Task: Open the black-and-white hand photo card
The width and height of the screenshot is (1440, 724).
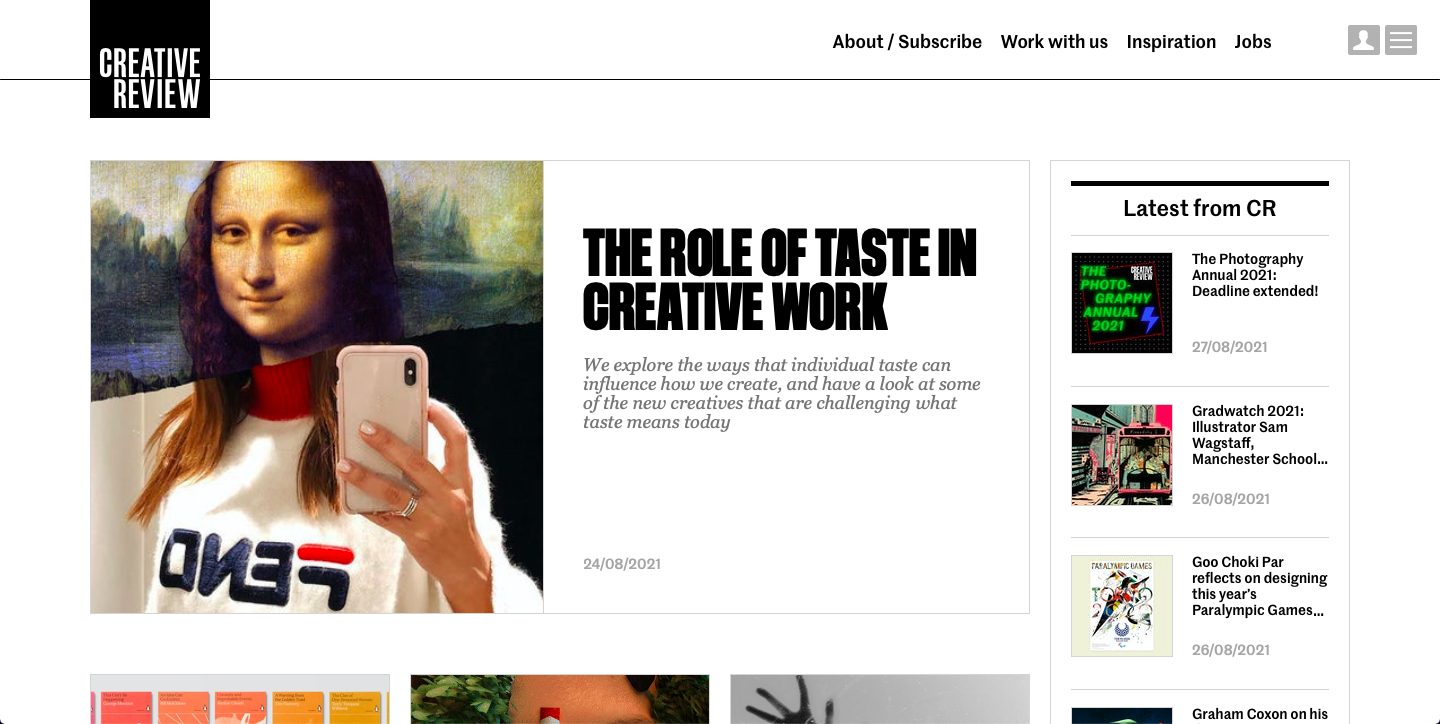Action: tap(880, 699)
